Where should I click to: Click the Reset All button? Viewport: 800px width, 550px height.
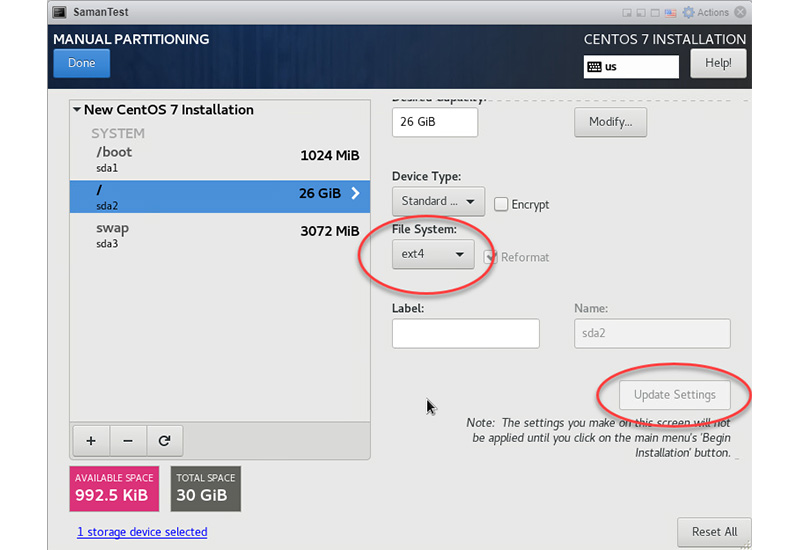click(714, 532)
